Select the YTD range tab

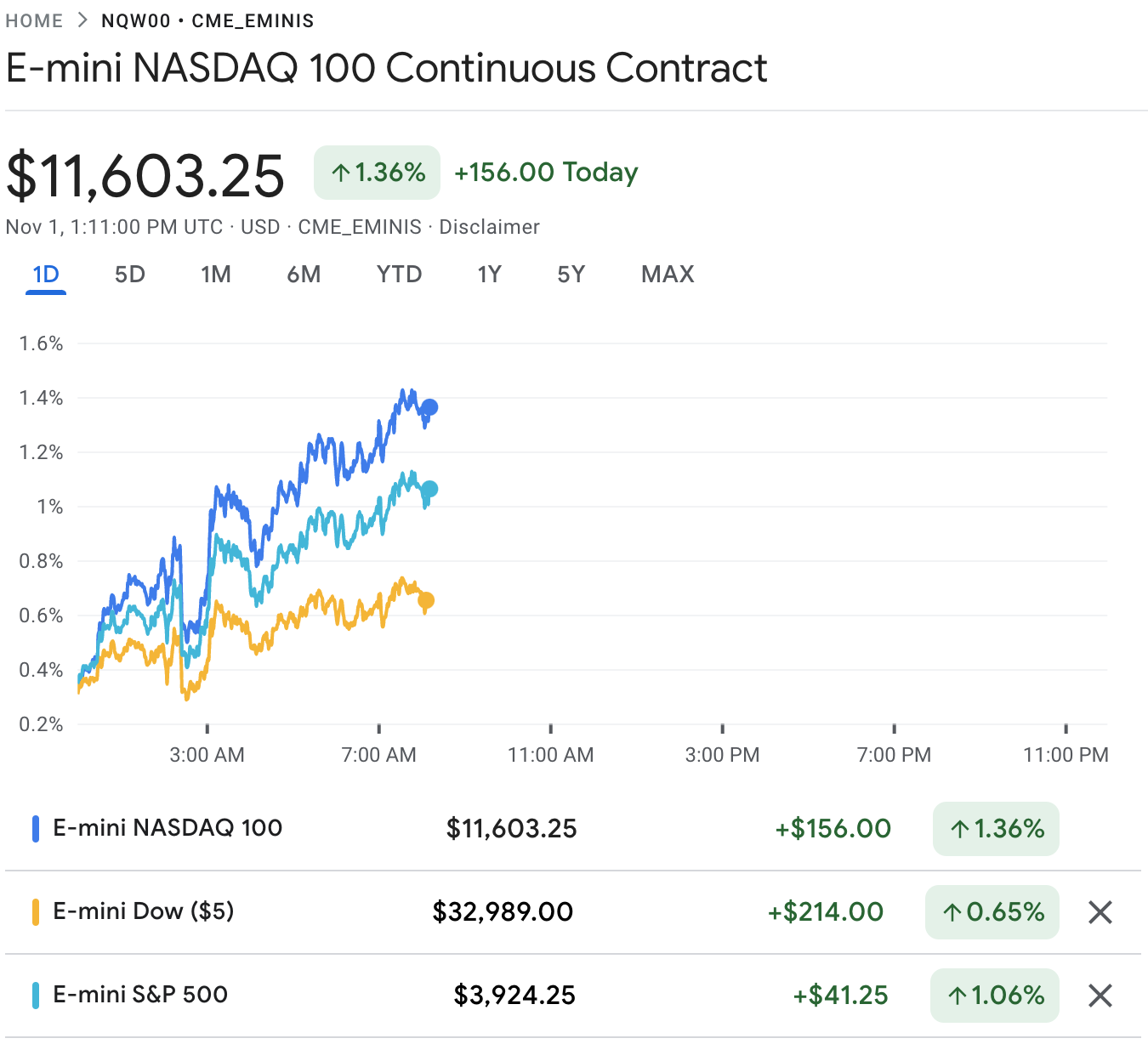click(400, 275)
